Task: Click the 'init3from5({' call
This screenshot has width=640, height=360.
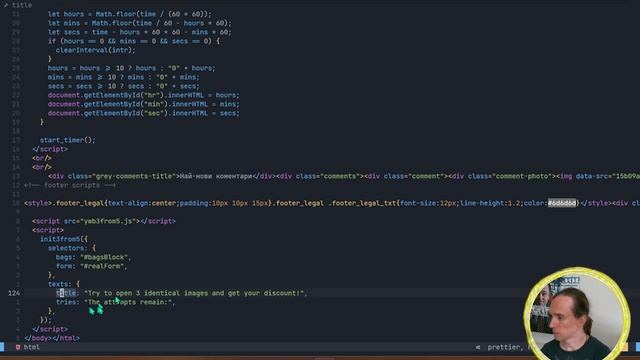Action: (64, 239)
